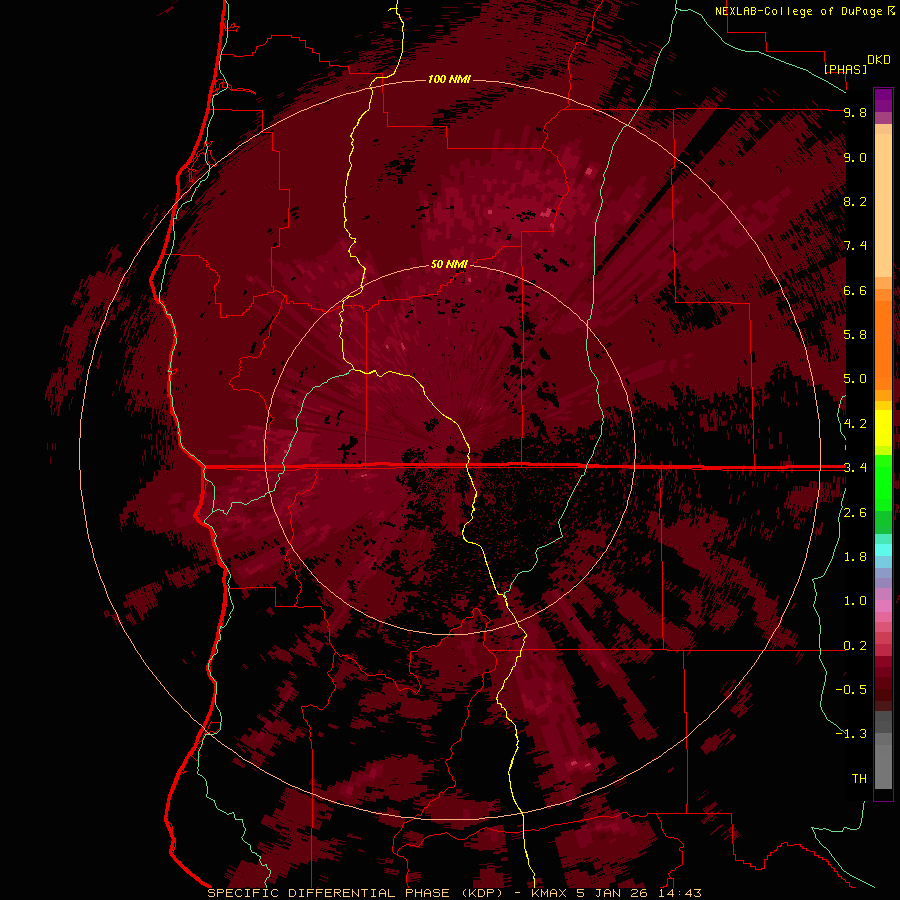The image size is (900, 900).
Task: Click the "DKD" label above the color scale
Action: click(879, 60)
